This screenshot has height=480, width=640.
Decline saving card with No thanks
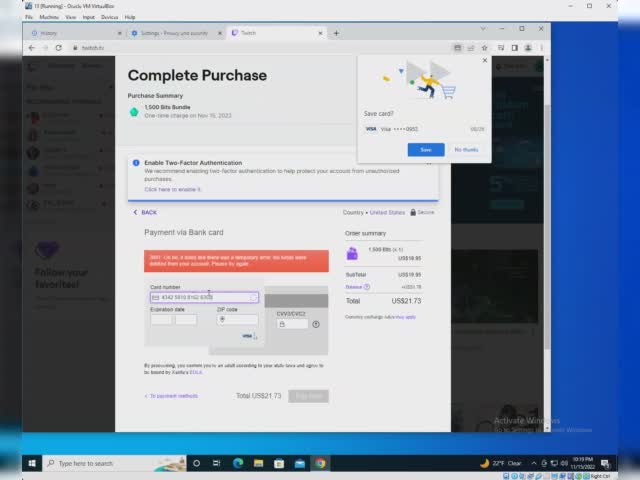466,150
